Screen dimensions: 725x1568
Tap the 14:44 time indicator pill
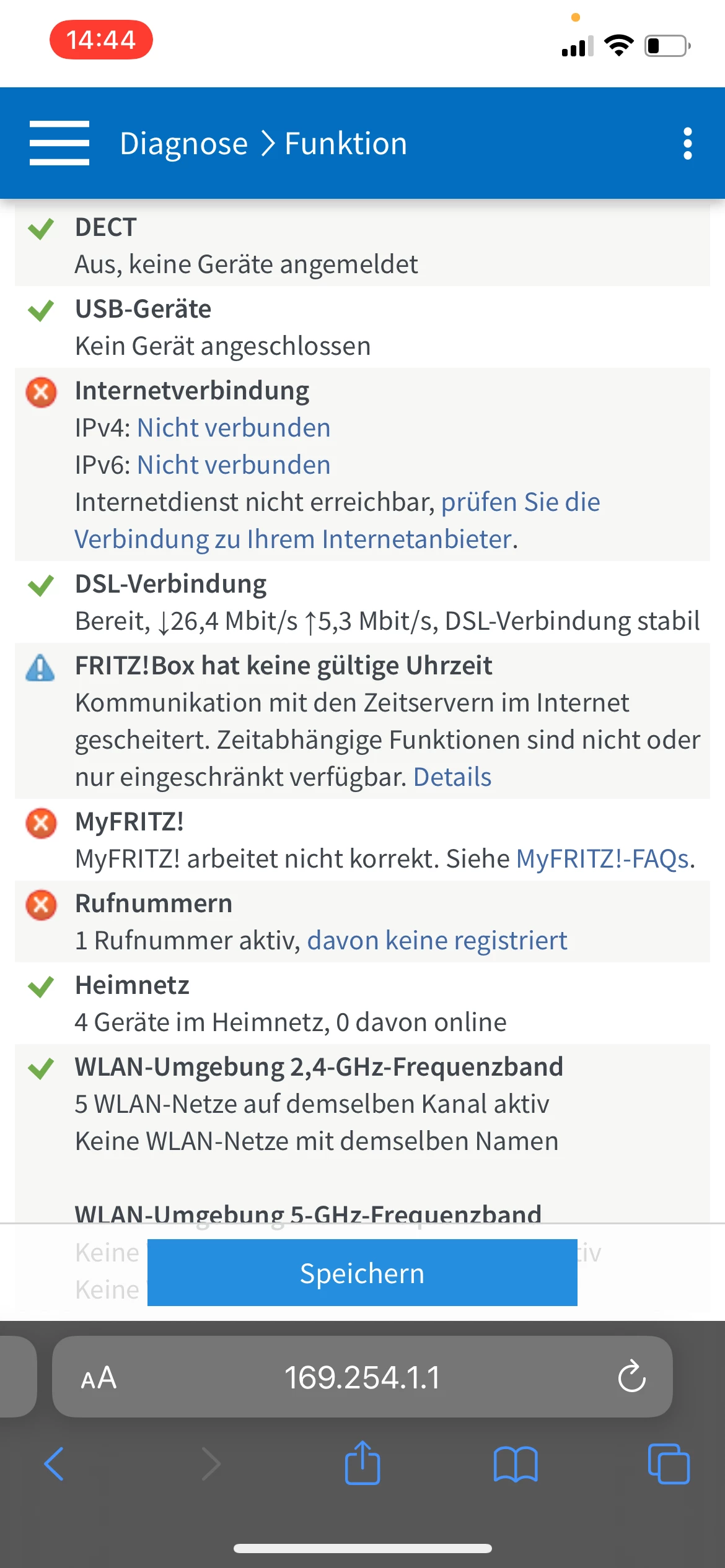[x=101, y=40]
